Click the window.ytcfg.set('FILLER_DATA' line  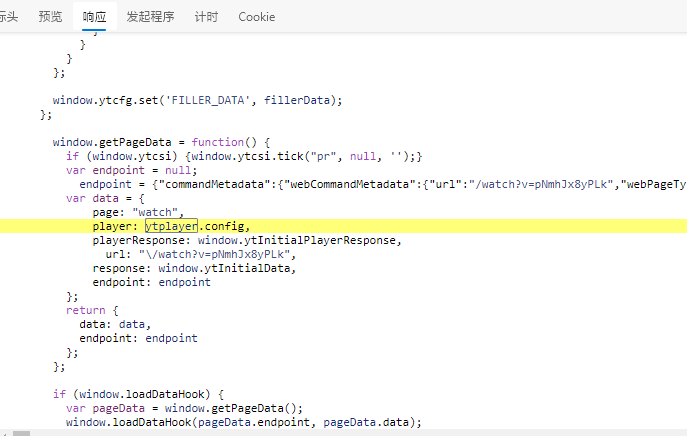point(197,100)
